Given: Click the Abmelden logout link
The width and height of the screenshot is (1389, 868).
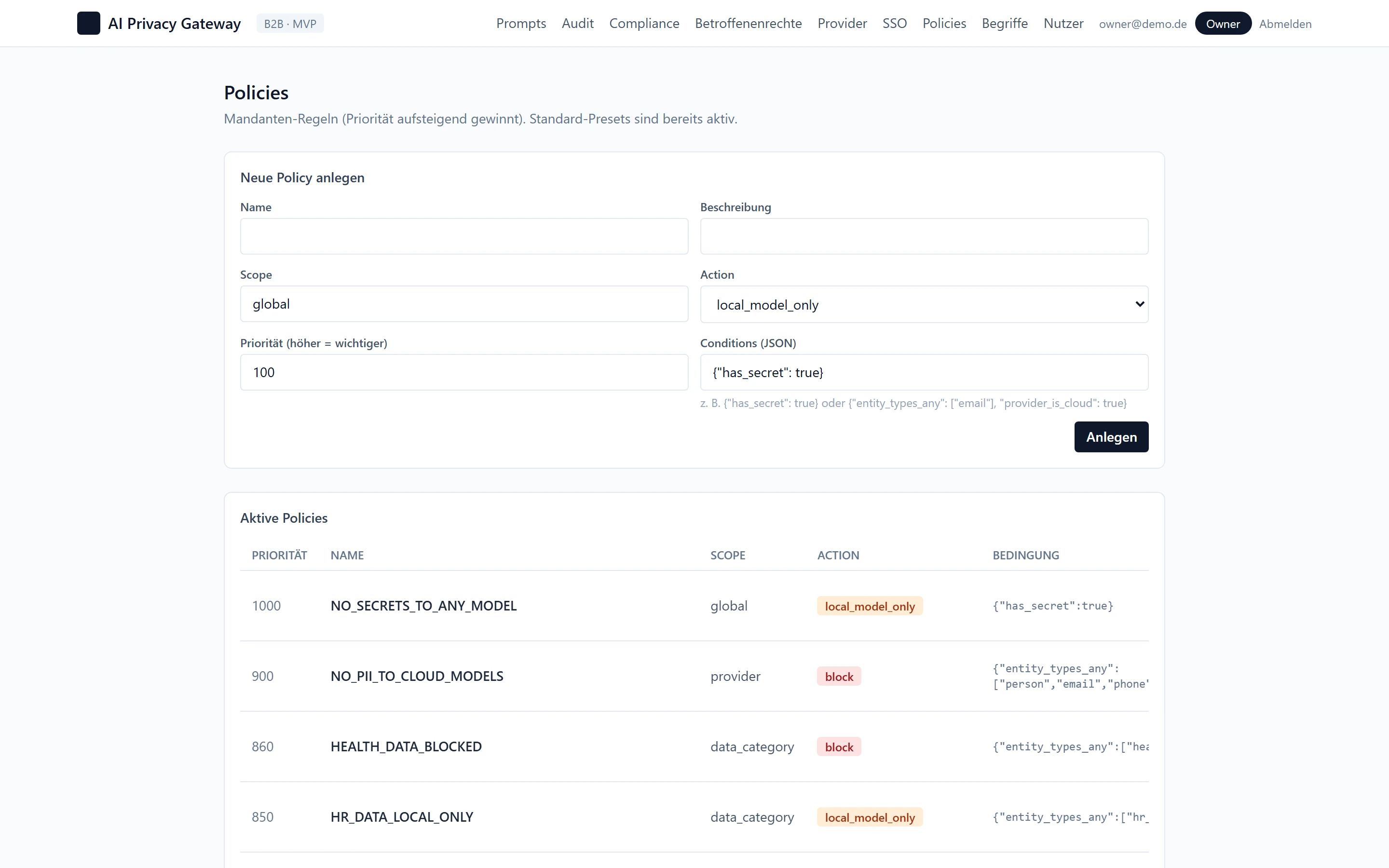Looking at the screenshot, I should (x=1284, y=24).
